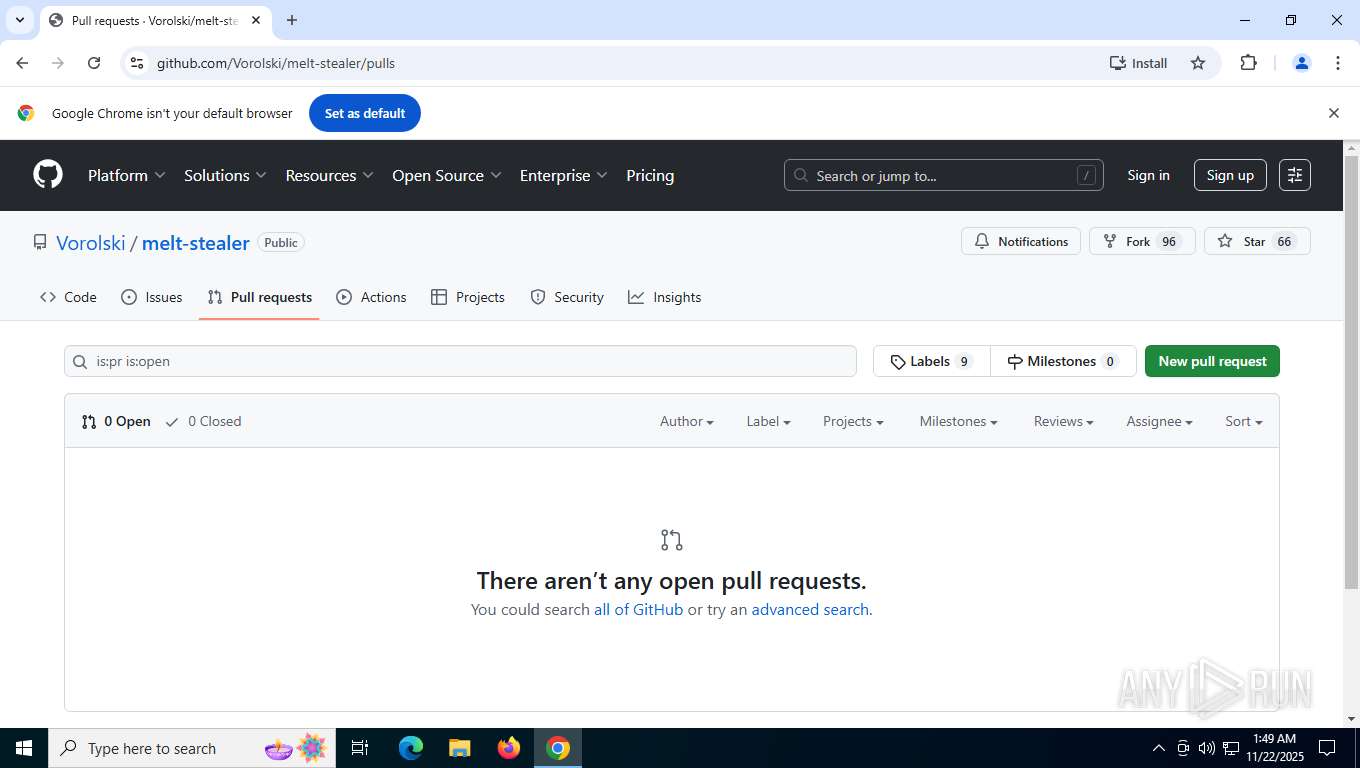Screen dimensions: 1360x768
Task: Click the volume speaker tray icon
Action: point(1206,748)
